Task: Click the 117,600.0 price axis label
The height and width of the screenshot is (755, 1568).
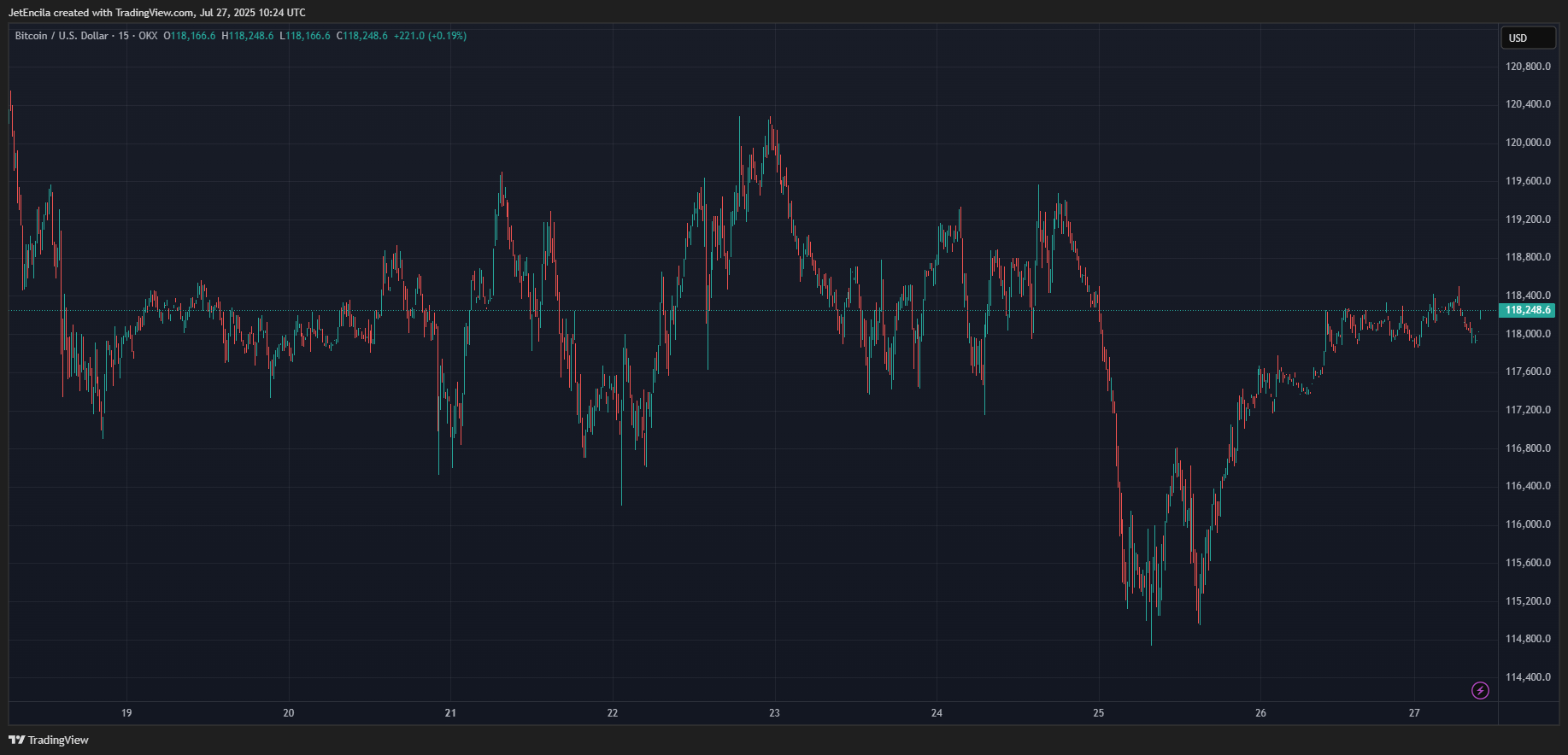Action: click(1528, 372)
